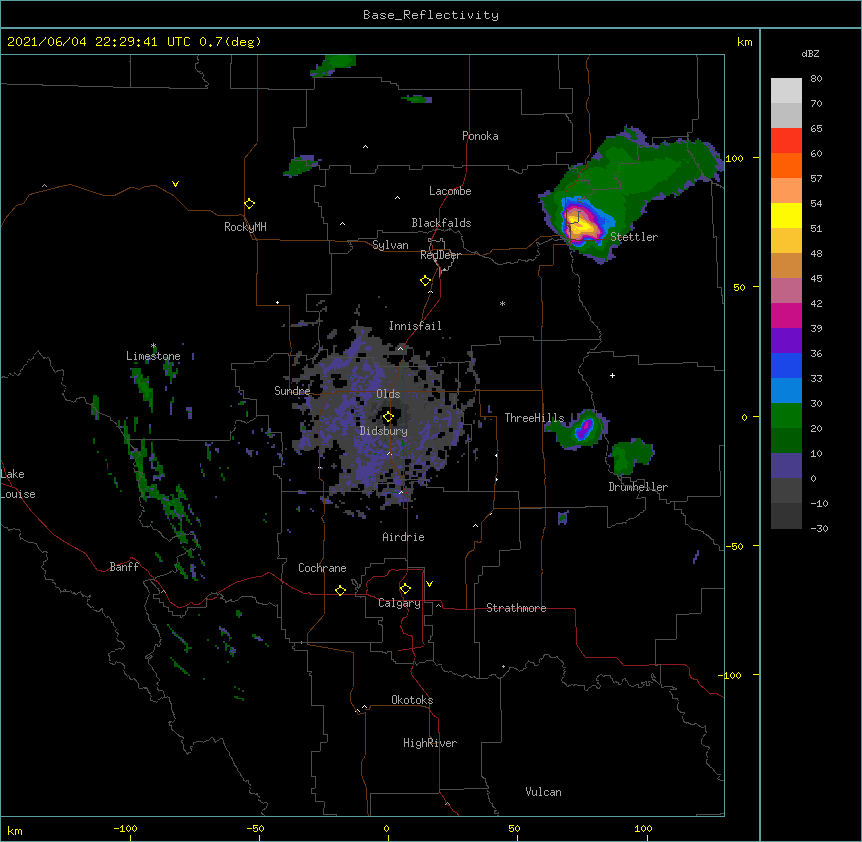Click the Lake Louise label
This screenshot has height=842, width=862.
[x=18, y=484]
